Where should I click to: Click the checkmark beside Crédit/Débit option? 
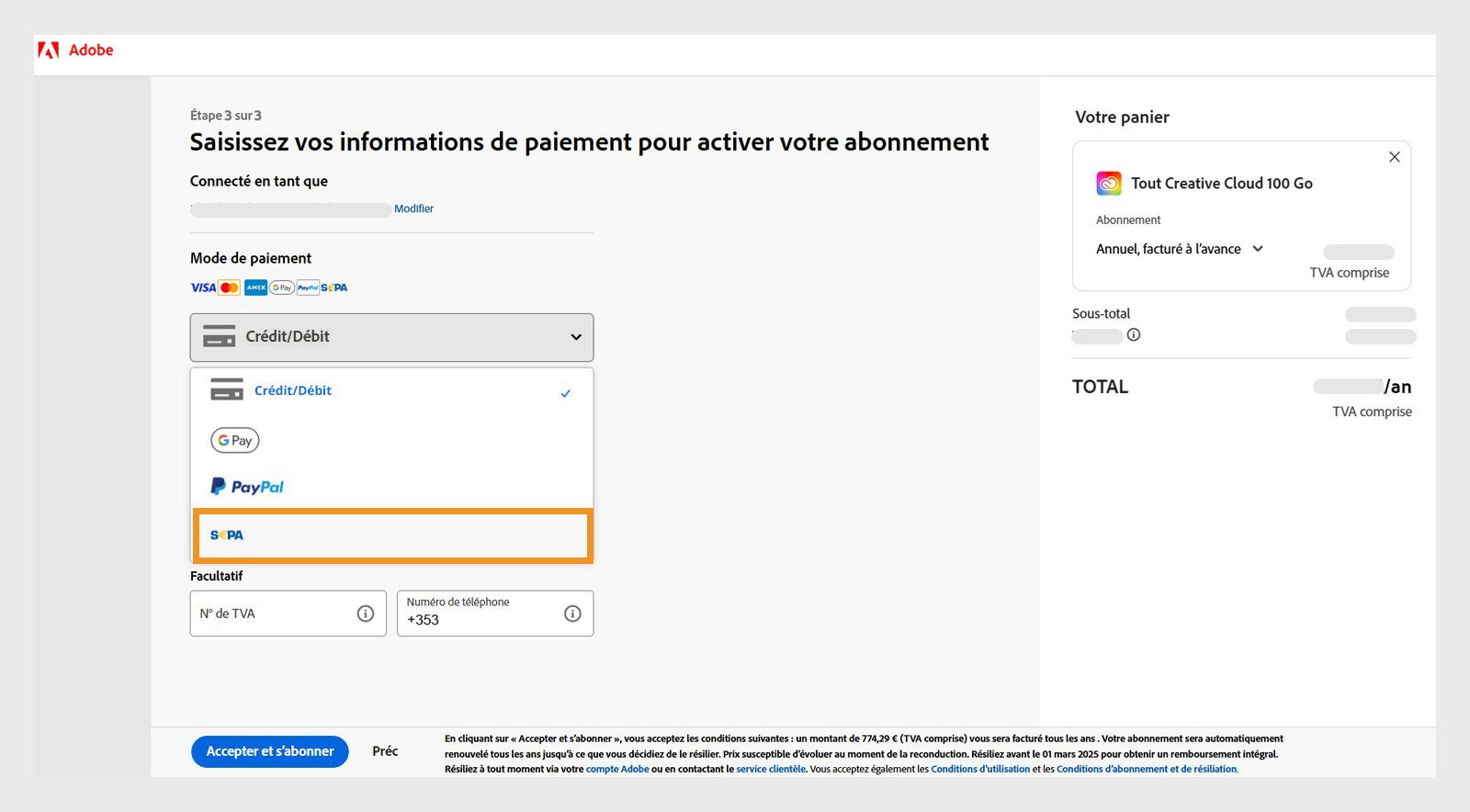click(x=566, y=393)
